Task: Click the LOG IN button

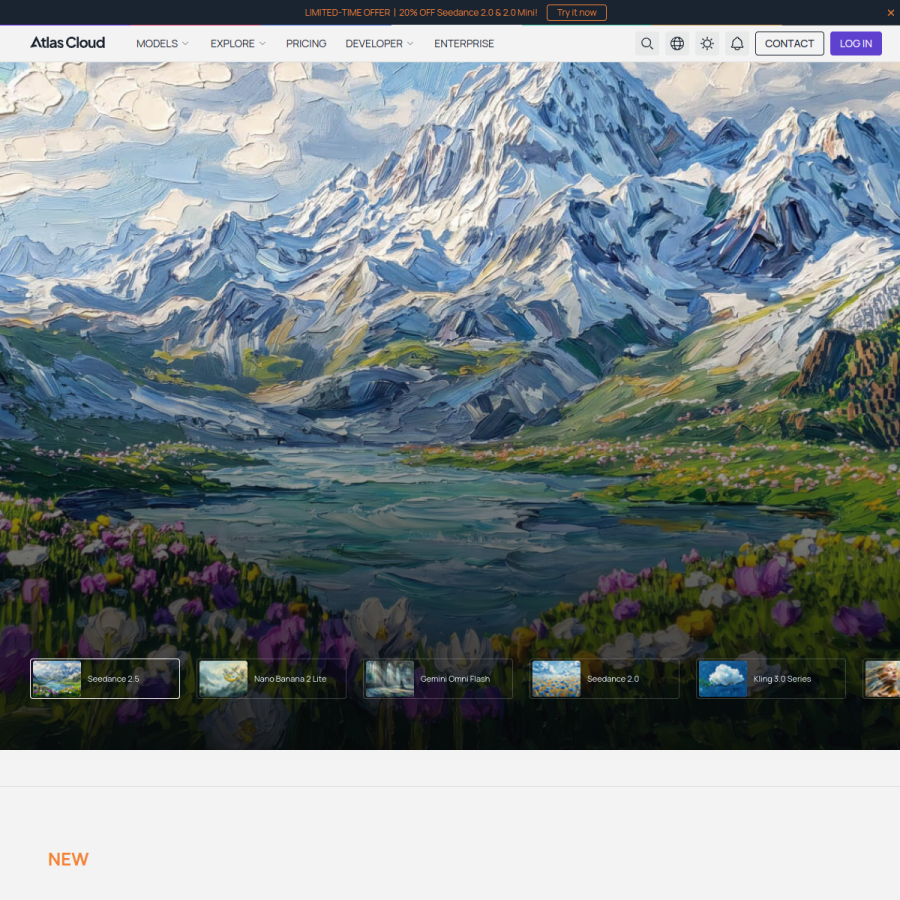Action: (x=856, y=44)
